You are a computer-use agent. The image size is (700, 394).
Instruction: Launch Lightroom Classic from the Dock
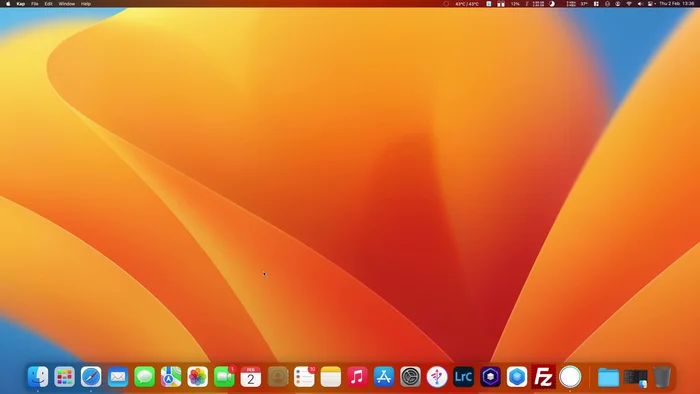click(463, 377)
